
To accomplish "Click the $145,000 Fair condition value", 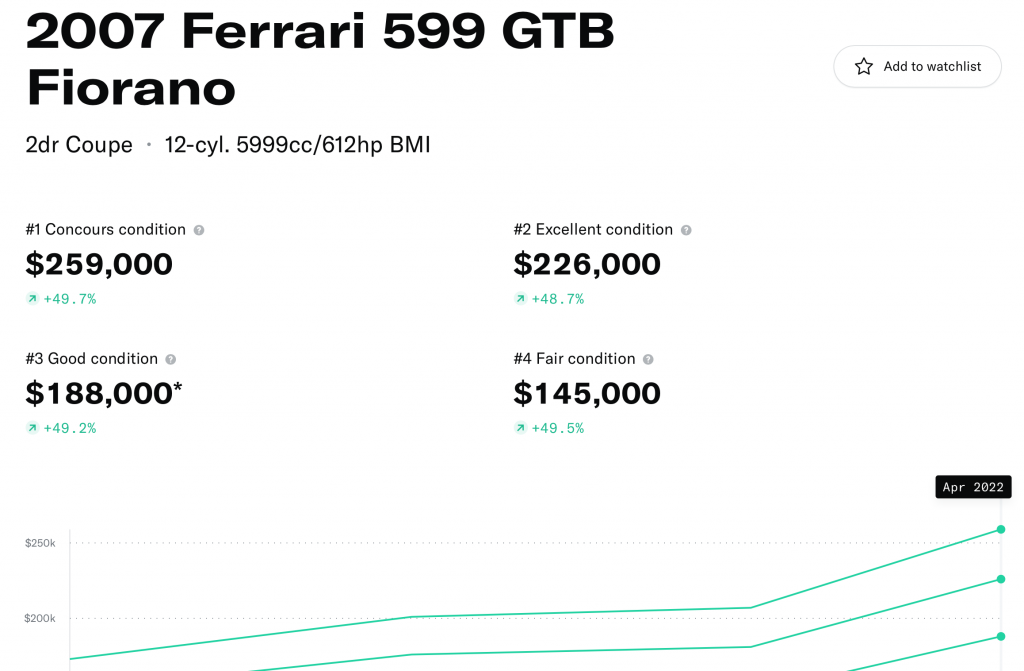I will tap(587, 393).
